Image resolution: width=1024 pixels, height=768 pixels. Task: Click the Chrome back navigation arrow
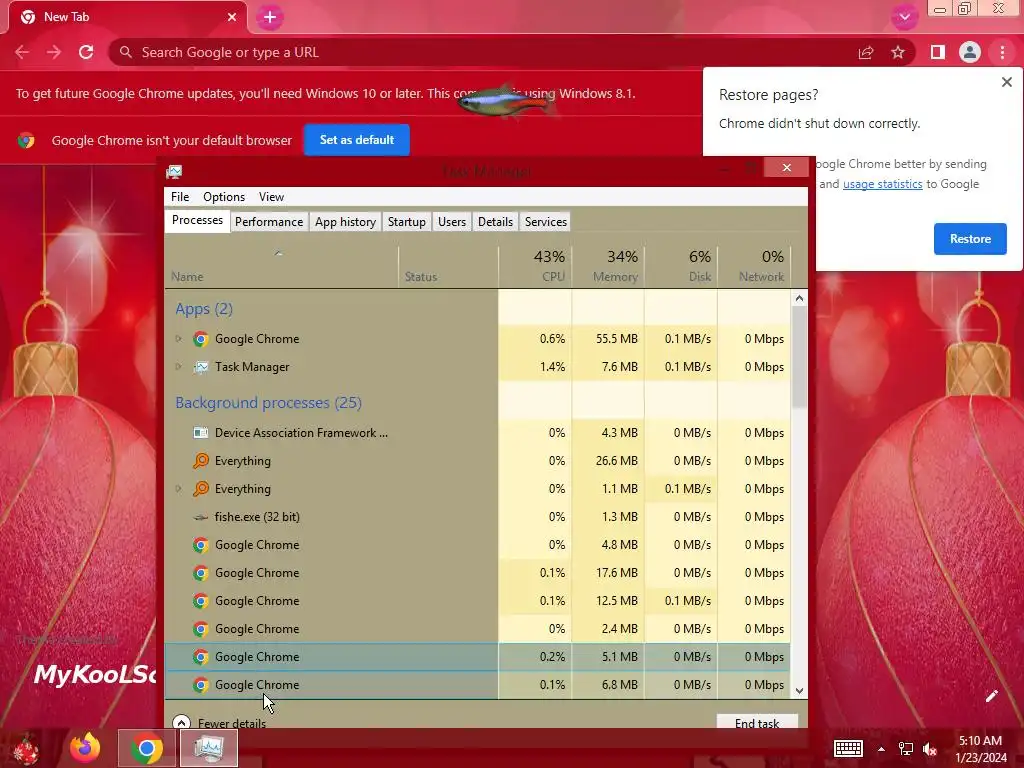point(22,52)
